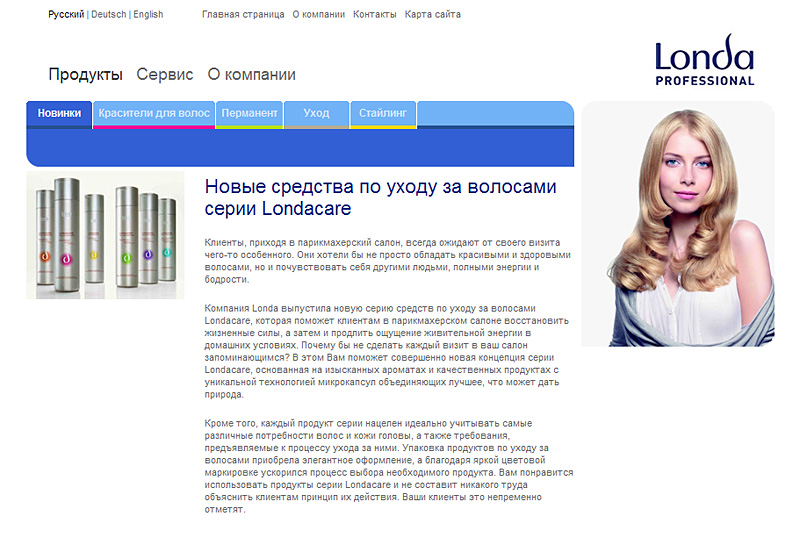This screenshot has height=540, width=800.
Task: Open Карта сайта link
Action: coord(433,14)
